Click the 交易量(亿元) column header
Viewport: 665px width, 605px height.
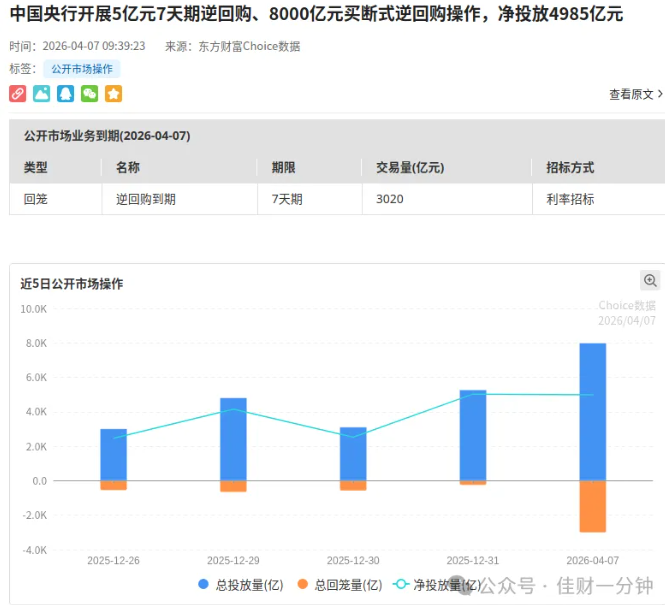point(410,167)
